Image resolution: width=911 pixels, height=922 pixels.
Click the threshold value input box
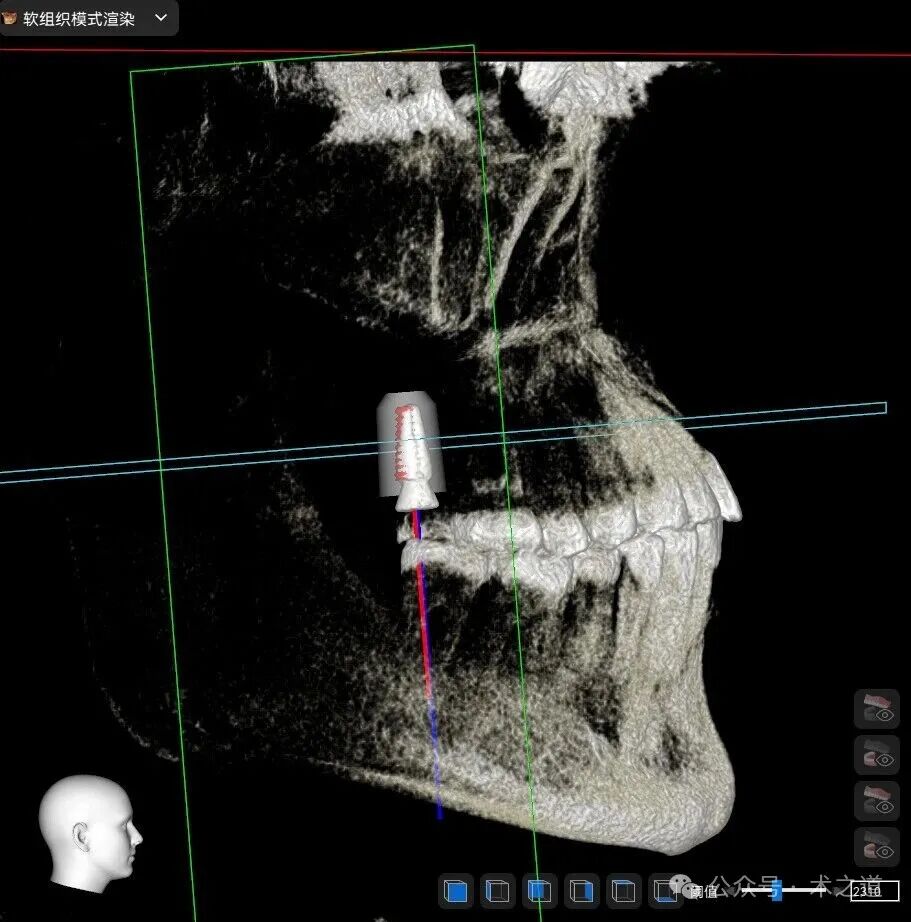tap(875, 891)
